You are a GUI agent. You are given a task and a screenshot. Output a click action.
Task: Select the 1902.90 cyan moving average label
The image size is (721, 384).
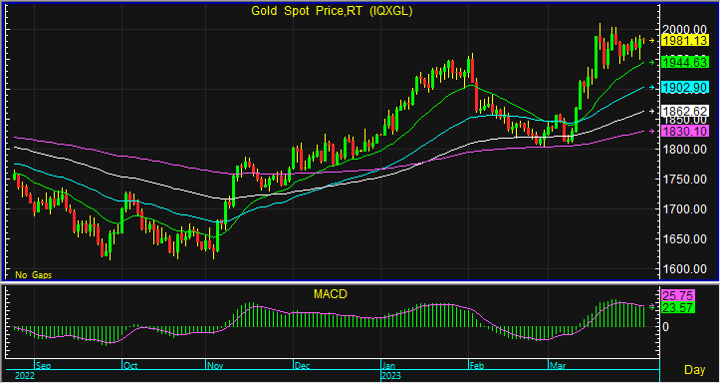(x=685, y=87)
